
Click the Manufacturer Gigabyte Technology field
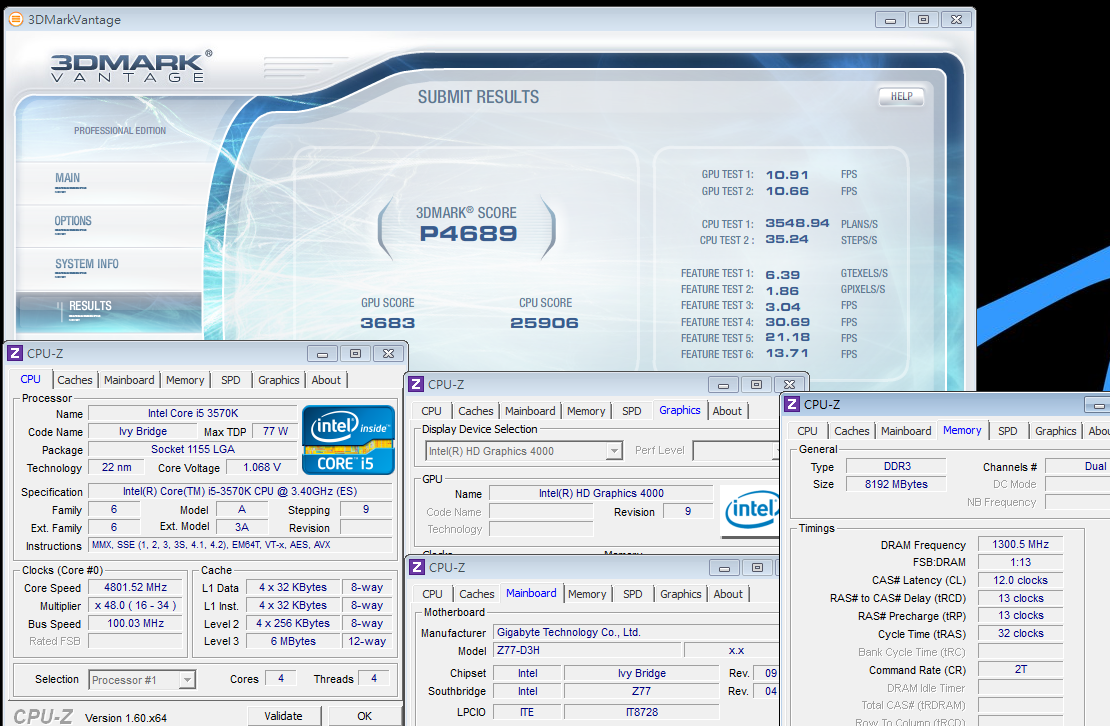[636, 633]
